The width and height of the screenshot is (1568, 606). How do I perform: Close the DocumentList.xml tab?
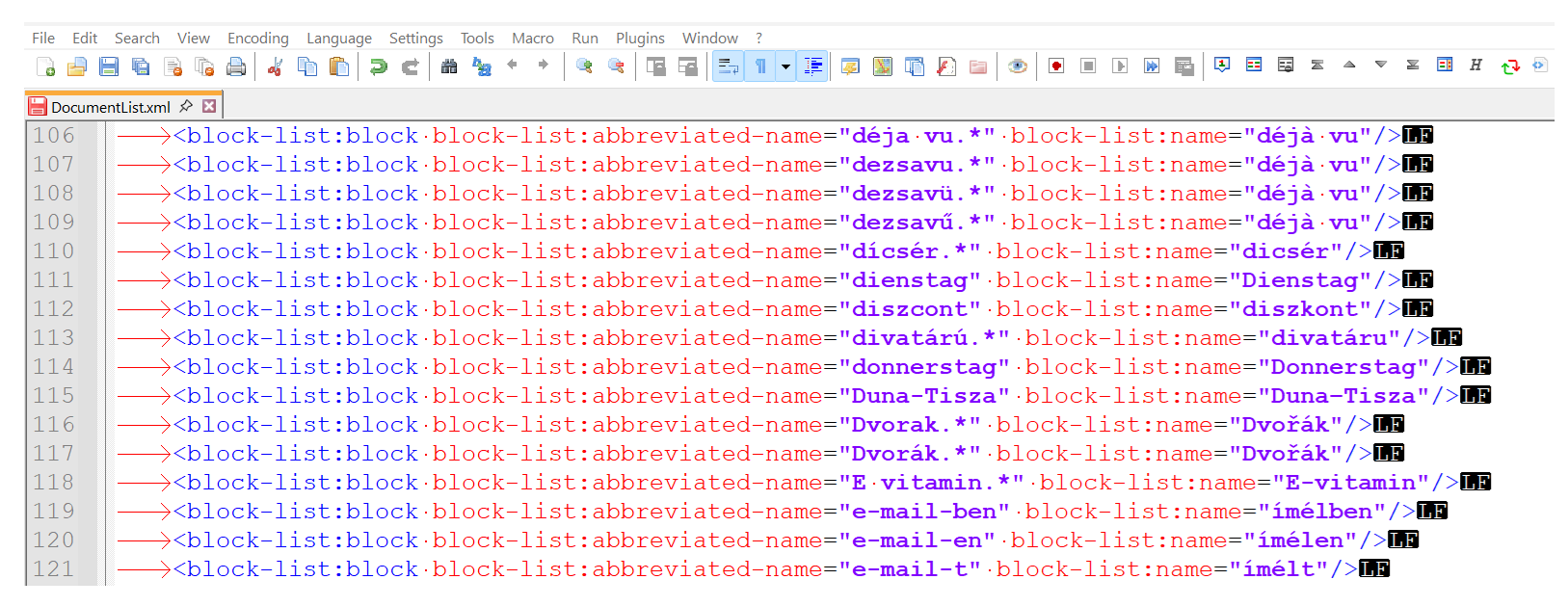coord(209,106)
